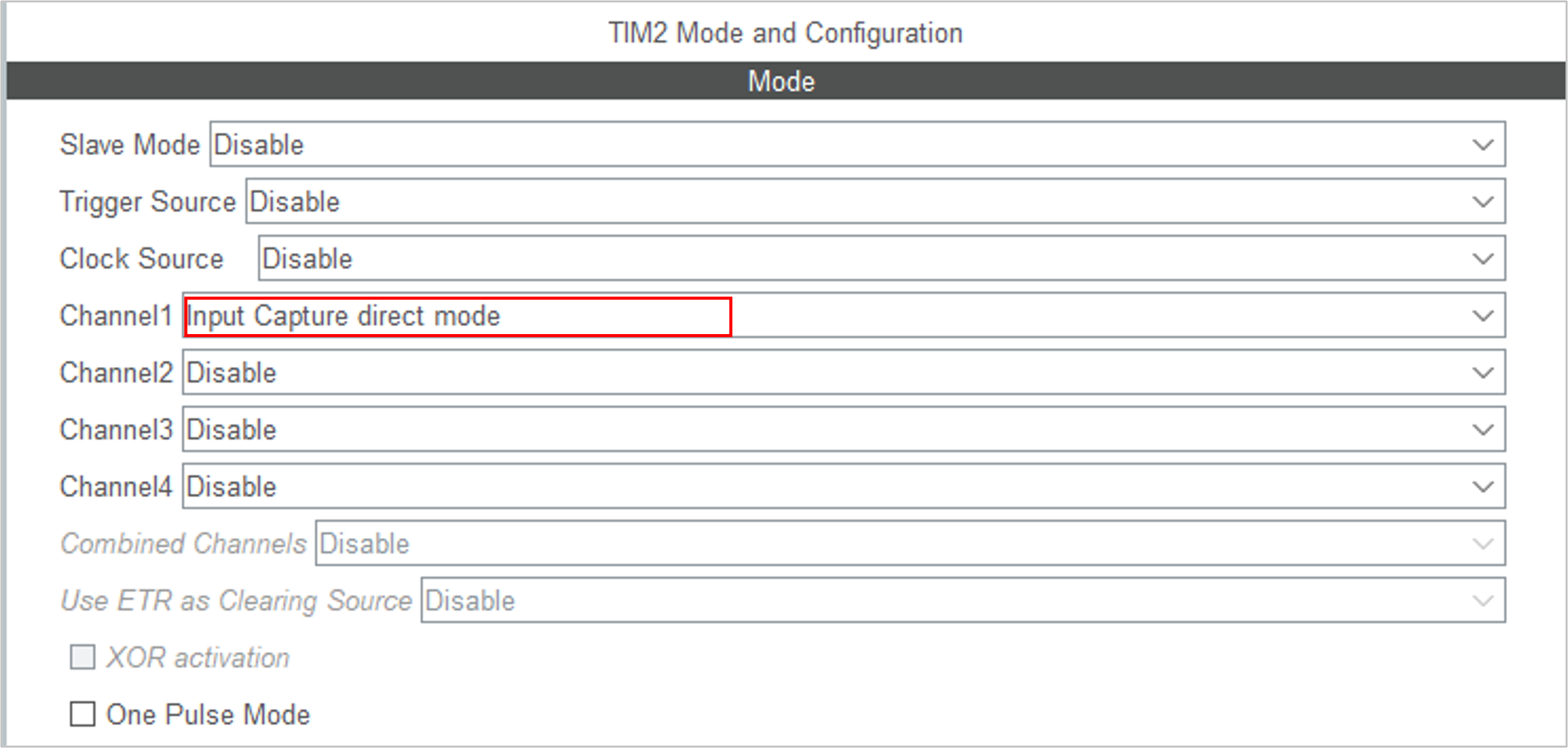Toggle the XOR activation checkbox
The image size is (1568, 748).
(83, 657)
